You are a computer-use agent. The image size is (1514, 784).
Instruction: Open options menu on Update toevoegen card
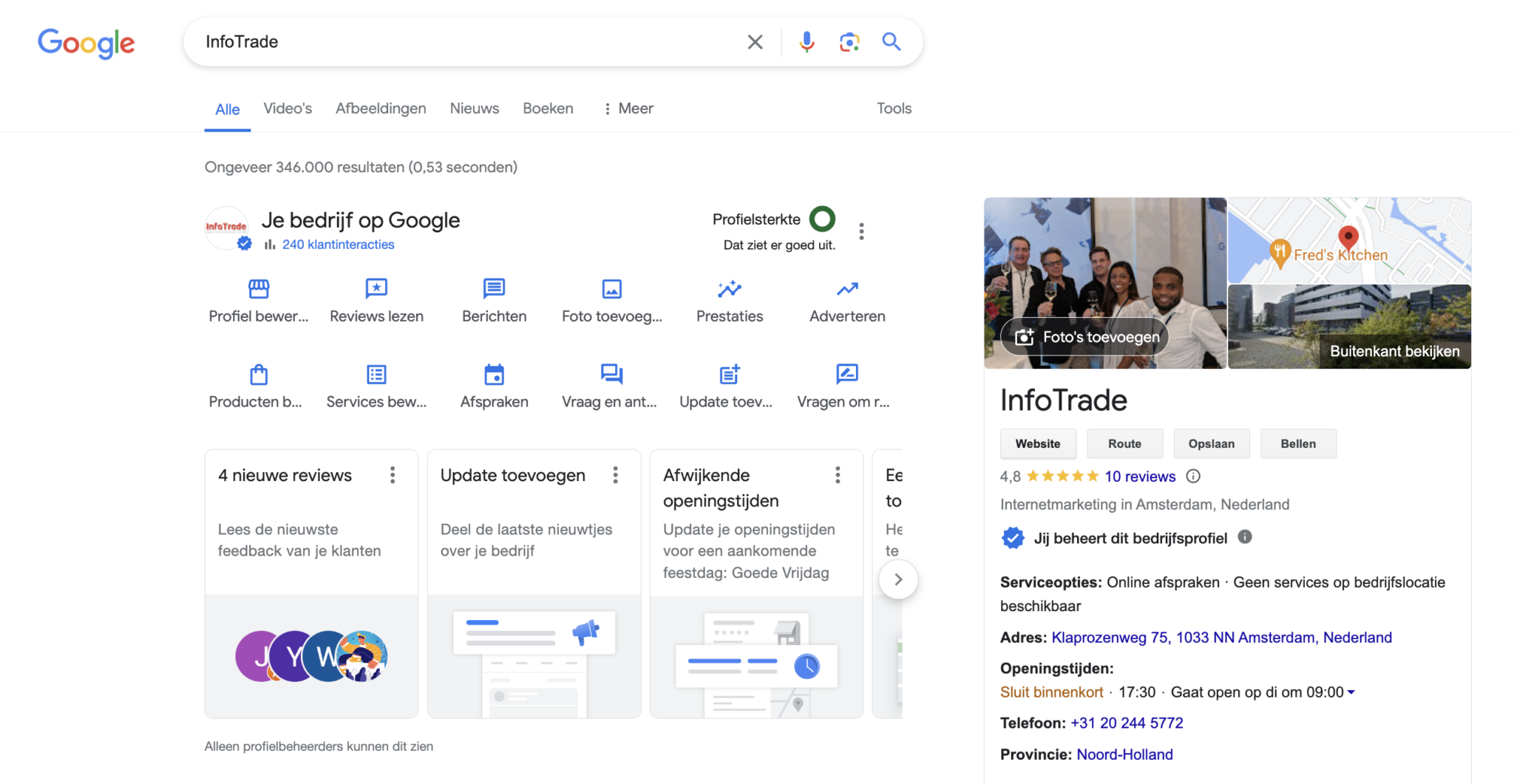point(615,475)
